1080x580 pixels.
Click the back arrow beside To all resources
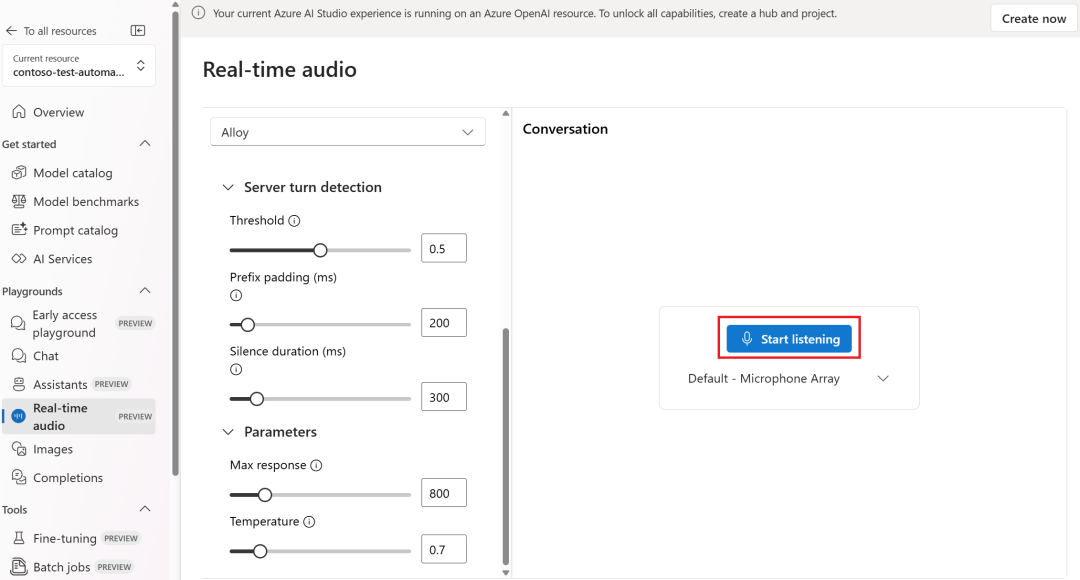(x=11, y=31)
